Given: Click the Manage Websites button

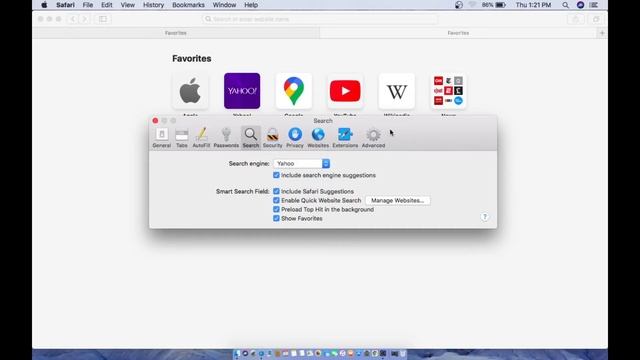Looking at the screenshot, I should (398, 200).
